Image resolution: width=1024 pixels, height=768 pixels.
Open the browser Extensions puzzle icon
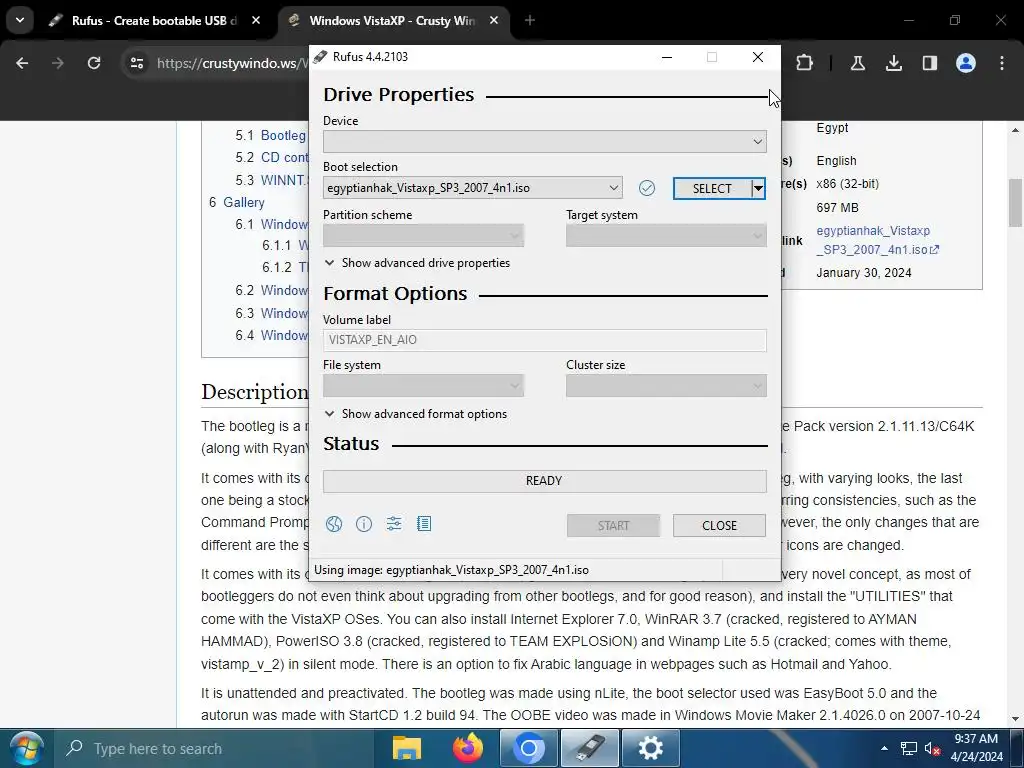[805, 63]
